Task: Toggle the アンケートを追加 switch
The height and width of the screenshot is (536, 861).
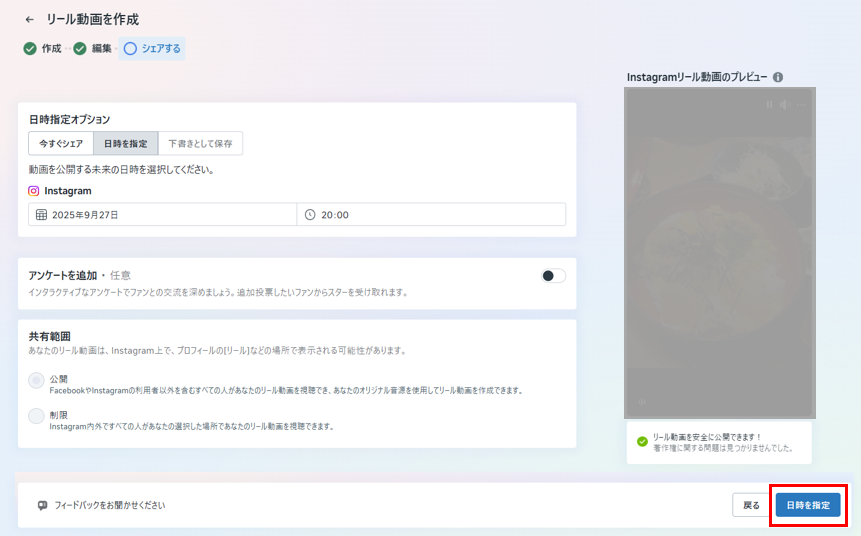Action: 553,276
